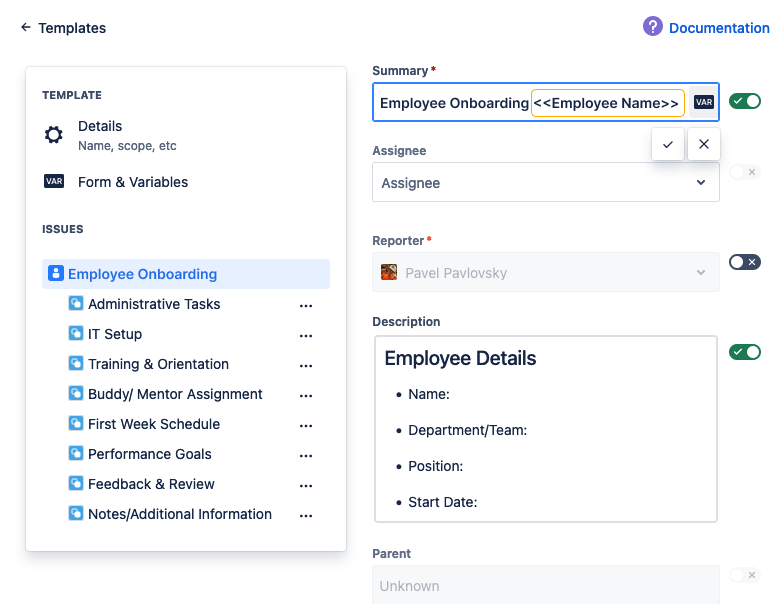782x604 pixels.
Task: Open template Details settings
Action: click(100, 135)
